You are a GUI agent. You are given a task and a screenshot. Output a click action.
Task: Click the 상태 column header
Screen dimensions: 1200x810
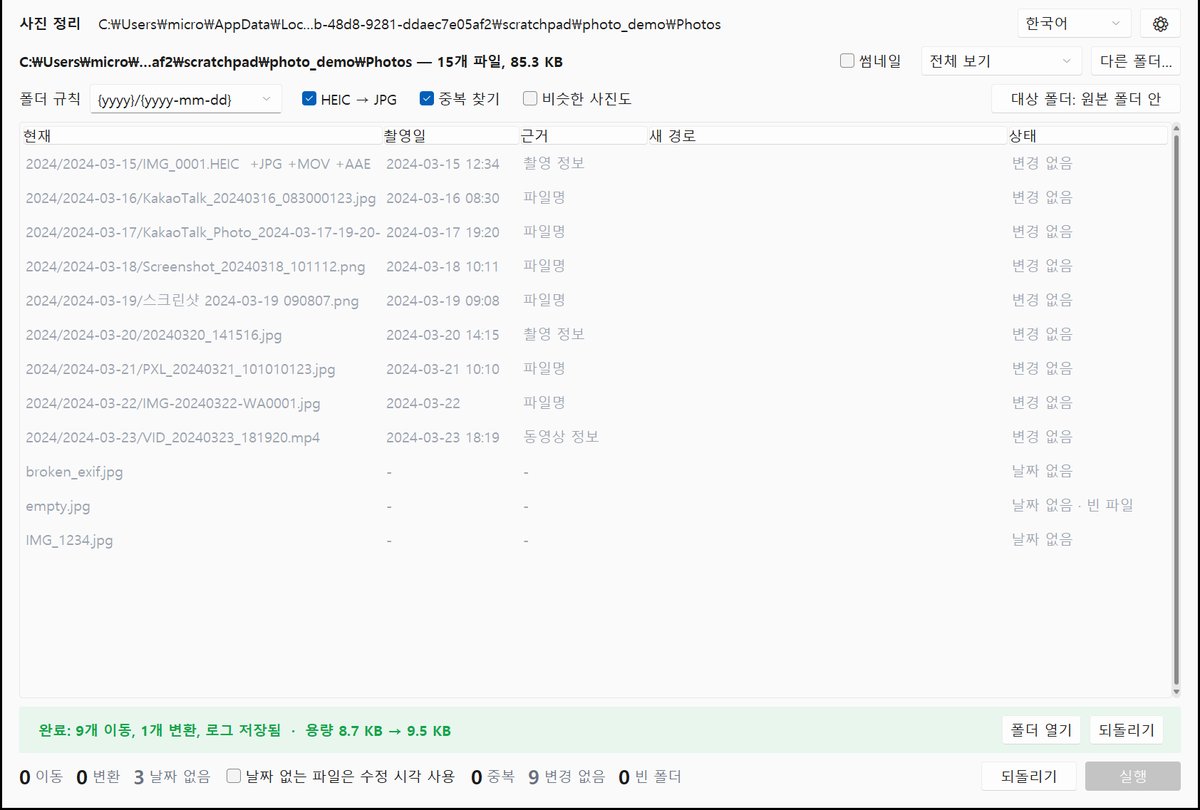point(1086,135)
